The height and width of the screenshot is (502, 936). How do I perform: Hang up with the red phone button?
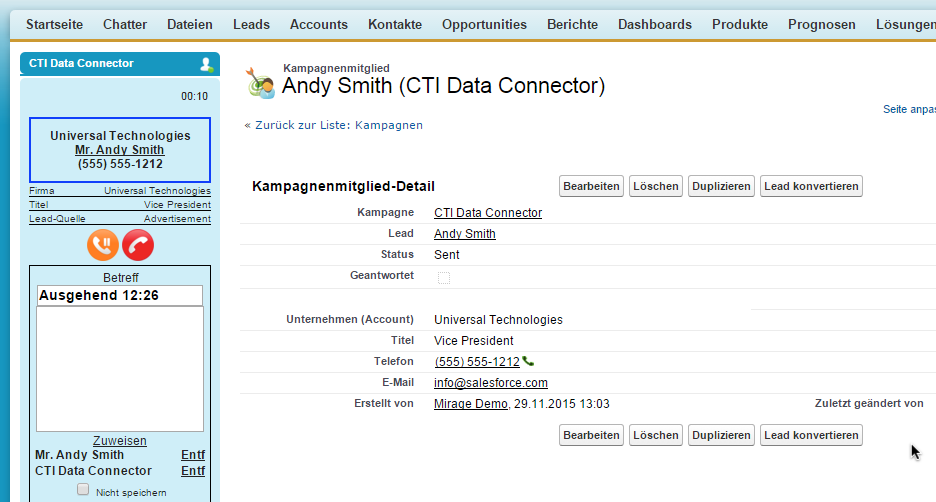pyautogui.click(x=138, y=245)
